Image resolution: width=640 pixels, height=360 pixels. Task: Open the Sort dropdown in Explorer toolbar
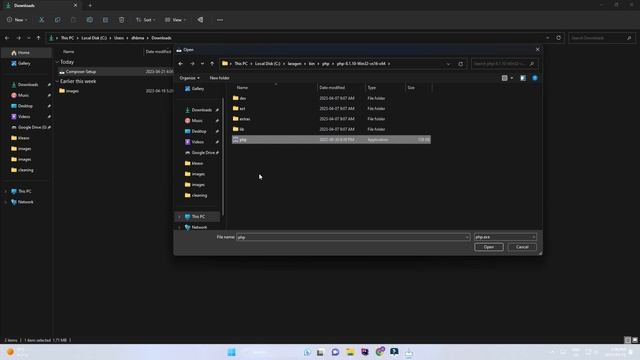click(145, 20)
